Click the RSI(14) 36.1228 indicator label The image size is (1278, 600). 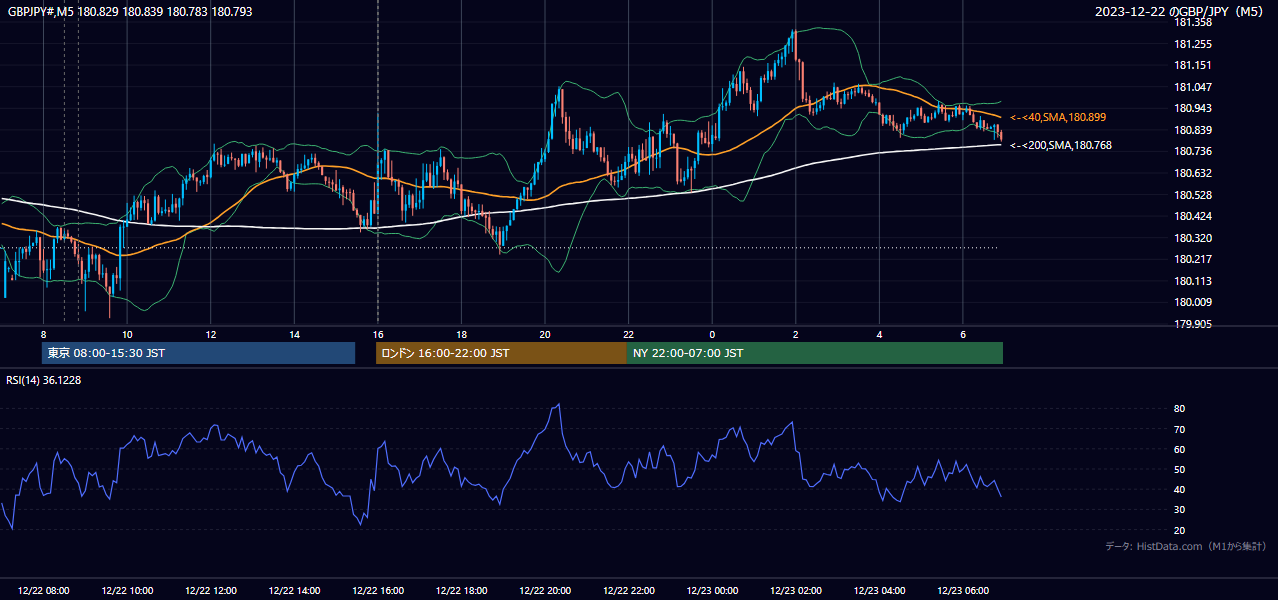click(44, 380)
